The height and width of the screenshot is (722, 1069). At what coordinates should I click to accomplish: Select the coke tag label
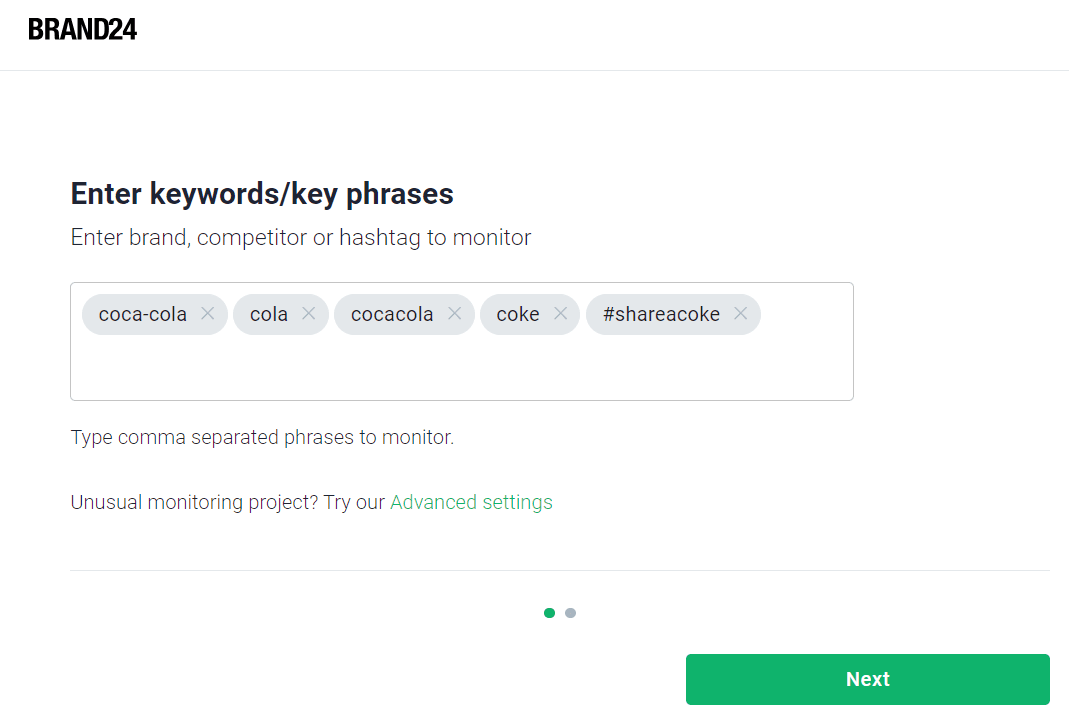(517, 314)
